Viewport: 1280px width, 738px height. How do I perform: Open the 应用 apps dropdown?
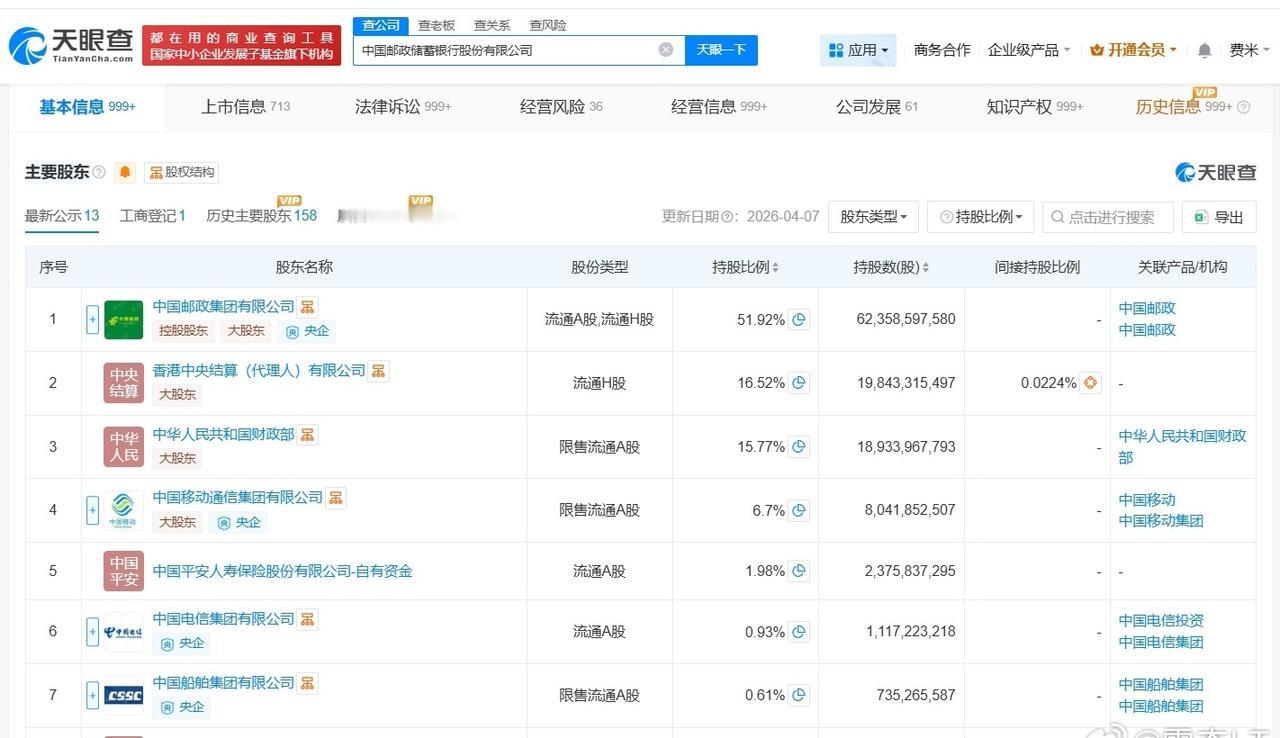point(858,50)
